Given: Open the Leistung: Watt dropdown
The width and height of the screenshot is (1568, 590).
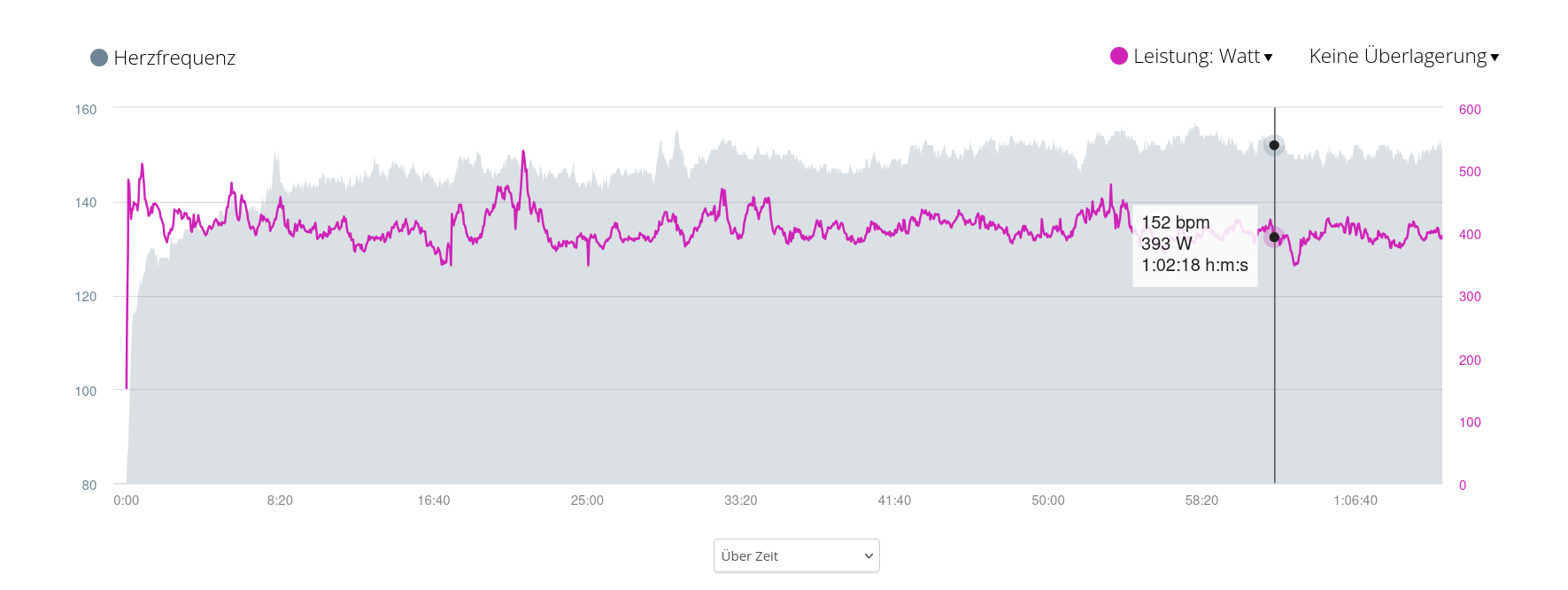Looking at the screenshot, I should point(1196,56).
